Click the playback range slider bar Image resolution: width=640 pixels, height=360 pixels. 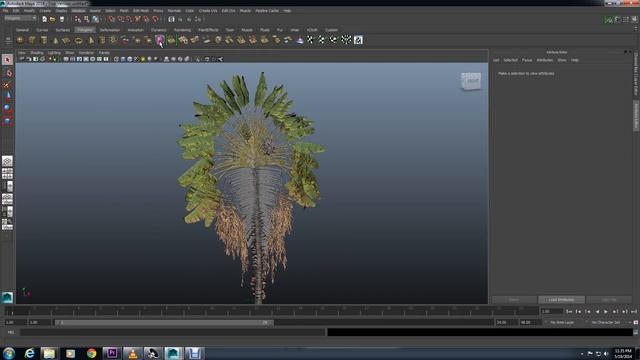[x=163, y=322]
